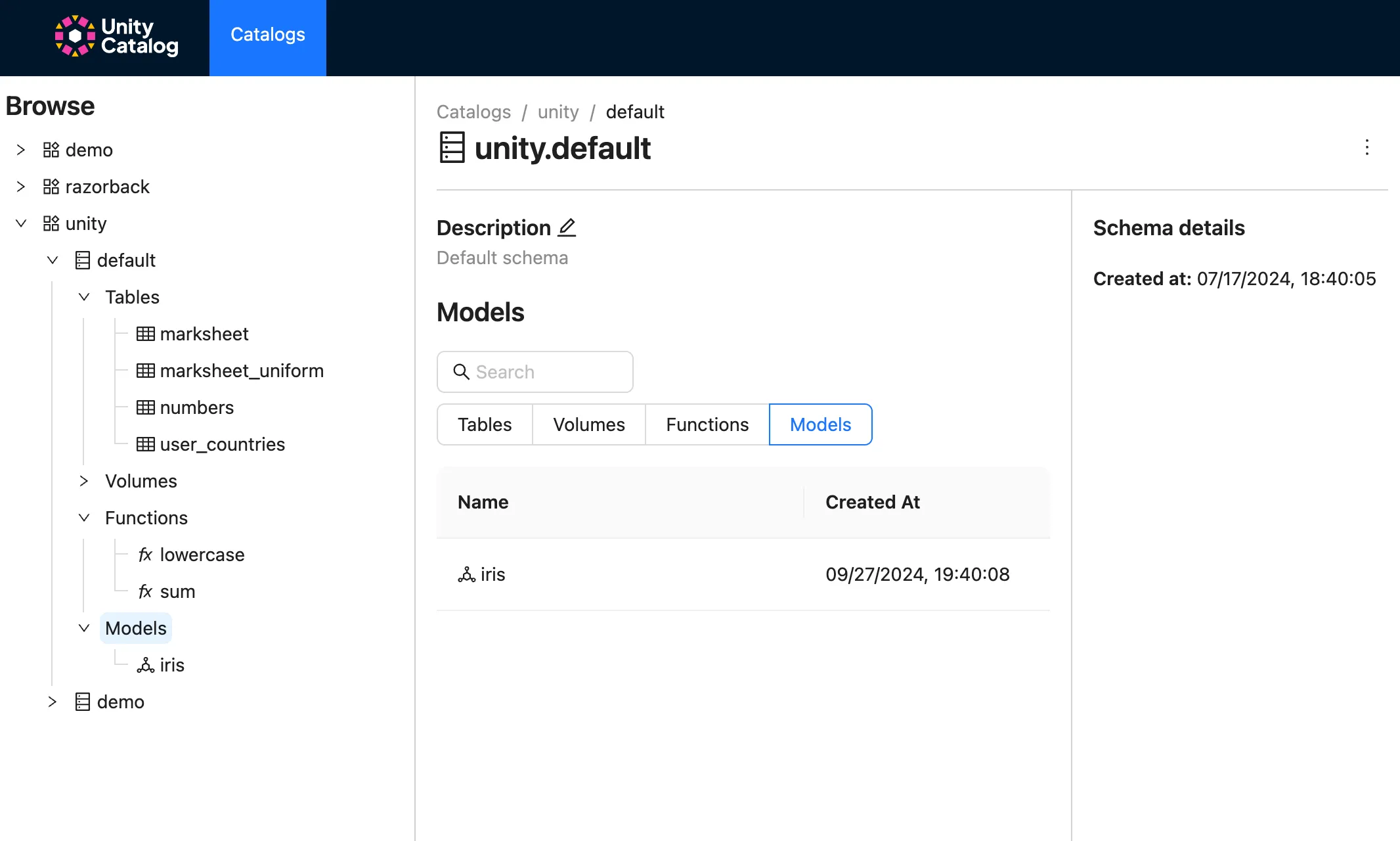
Task: Expand the demo catalog
Action: 20,150
